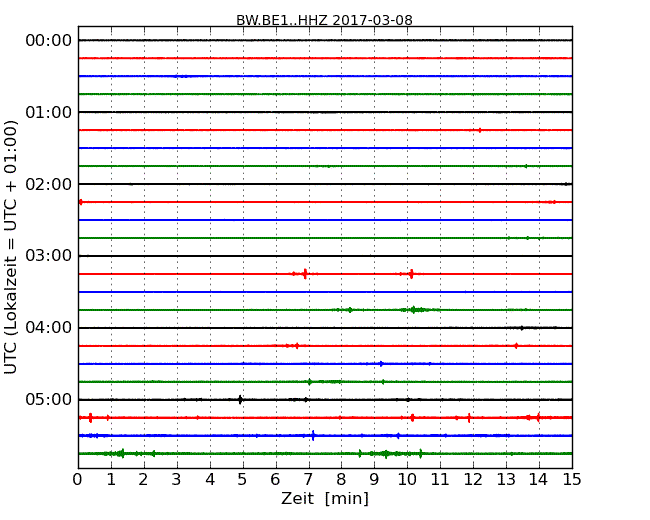
Task: Click x-axis tick label 11
Action: coord(440,480)
